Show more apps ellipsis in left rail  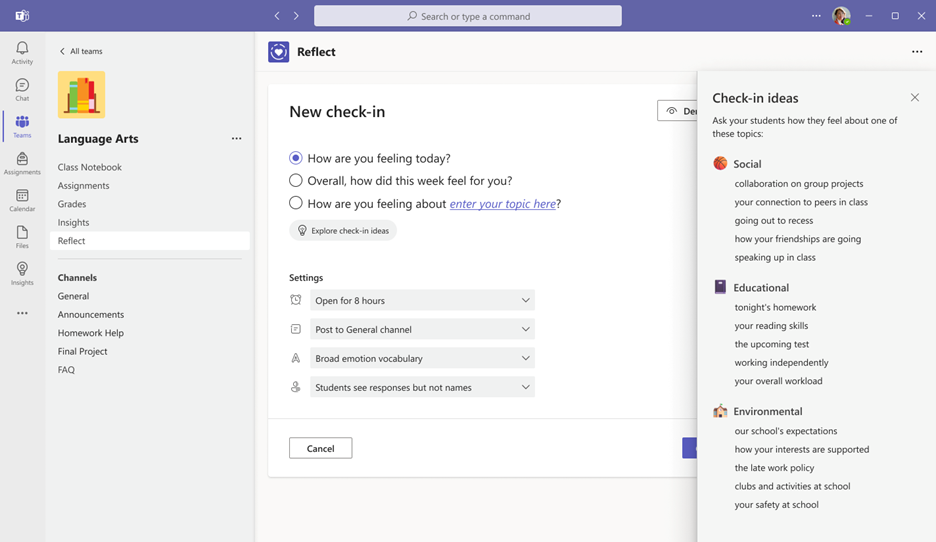(22, 313)
